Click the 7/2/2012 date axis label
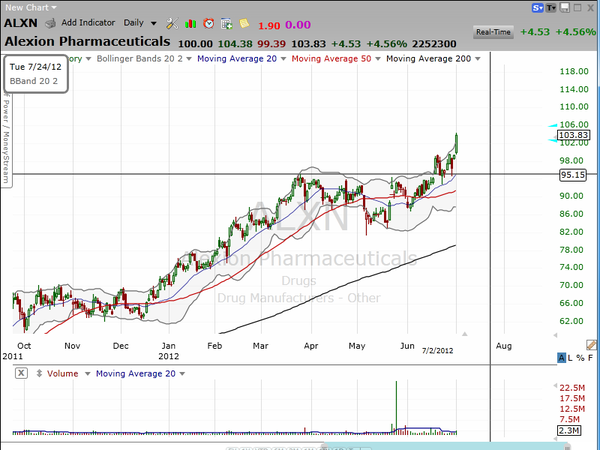This screenshot has height=450, width=600. 437,351
